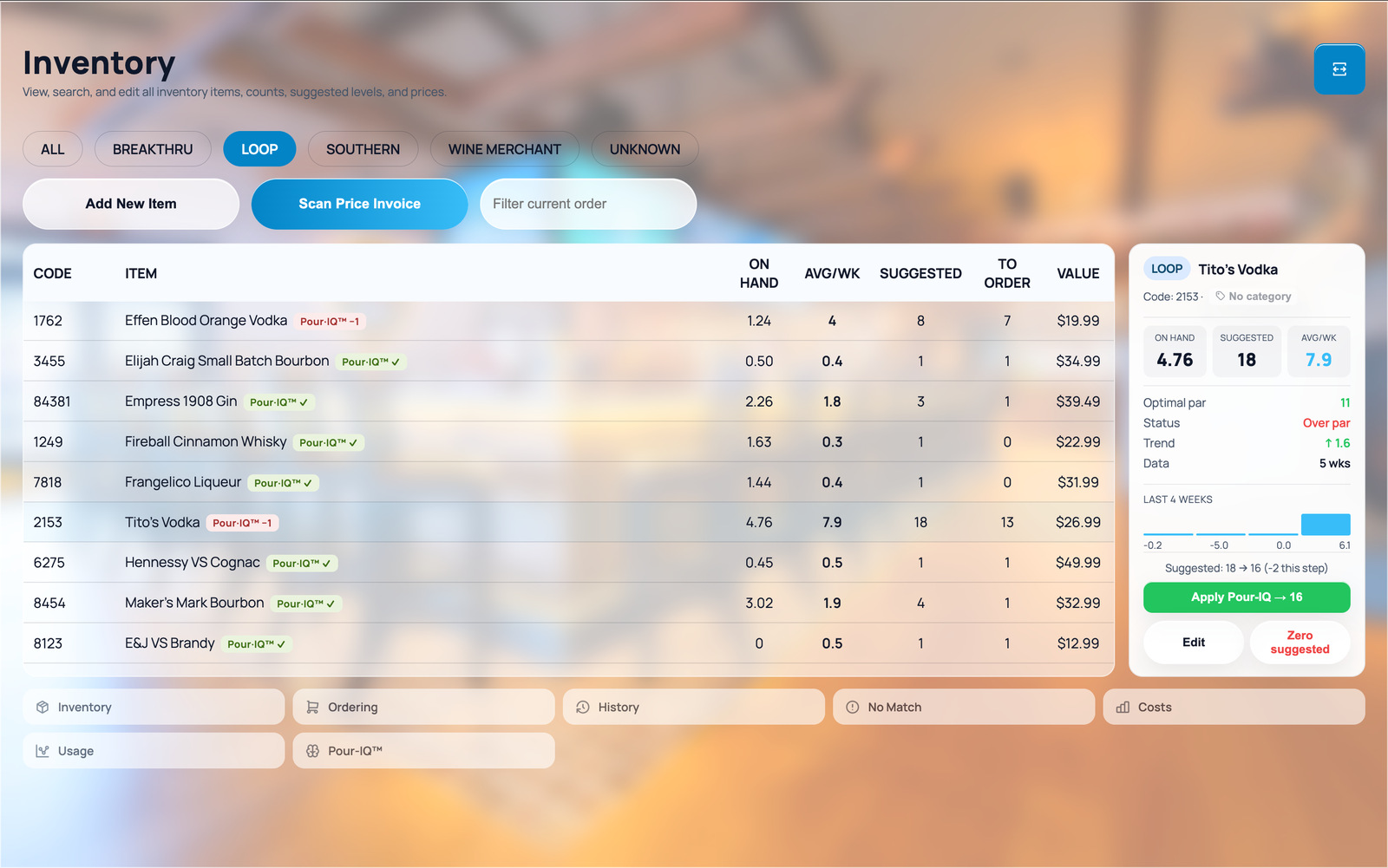Click the Usage graph icon
This screenshot has width=1388, height=868.
tap(43, 751)
